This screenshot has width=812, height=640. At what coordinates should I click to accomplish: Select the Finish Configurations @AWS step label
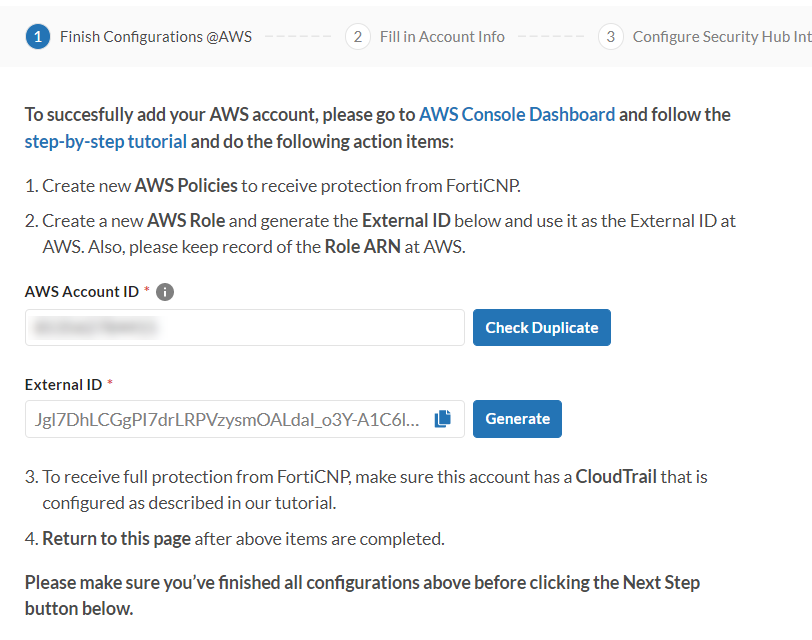click(155, 37)
